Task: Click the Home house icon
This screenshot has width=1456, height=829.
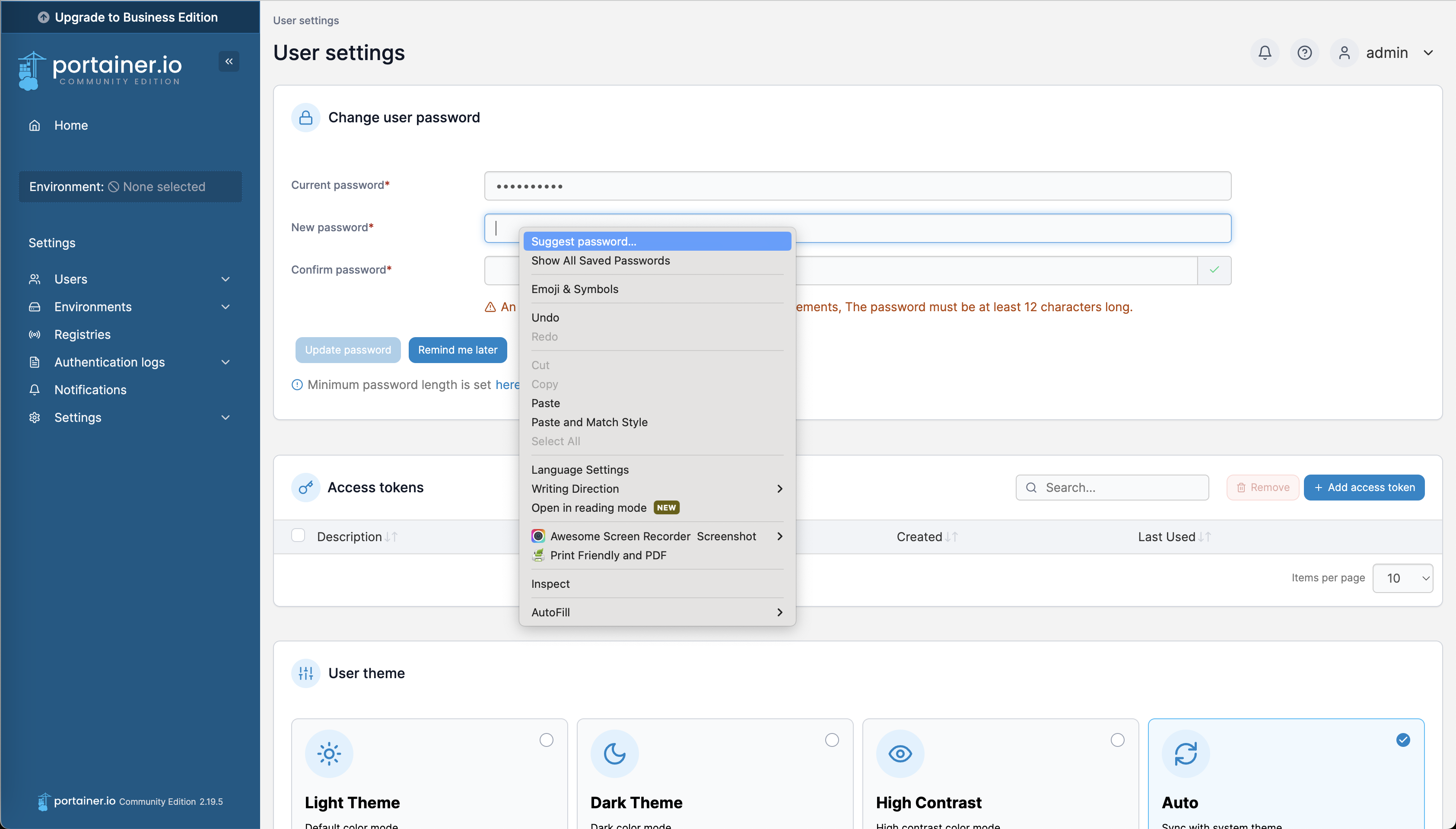Action: point(35,125)
